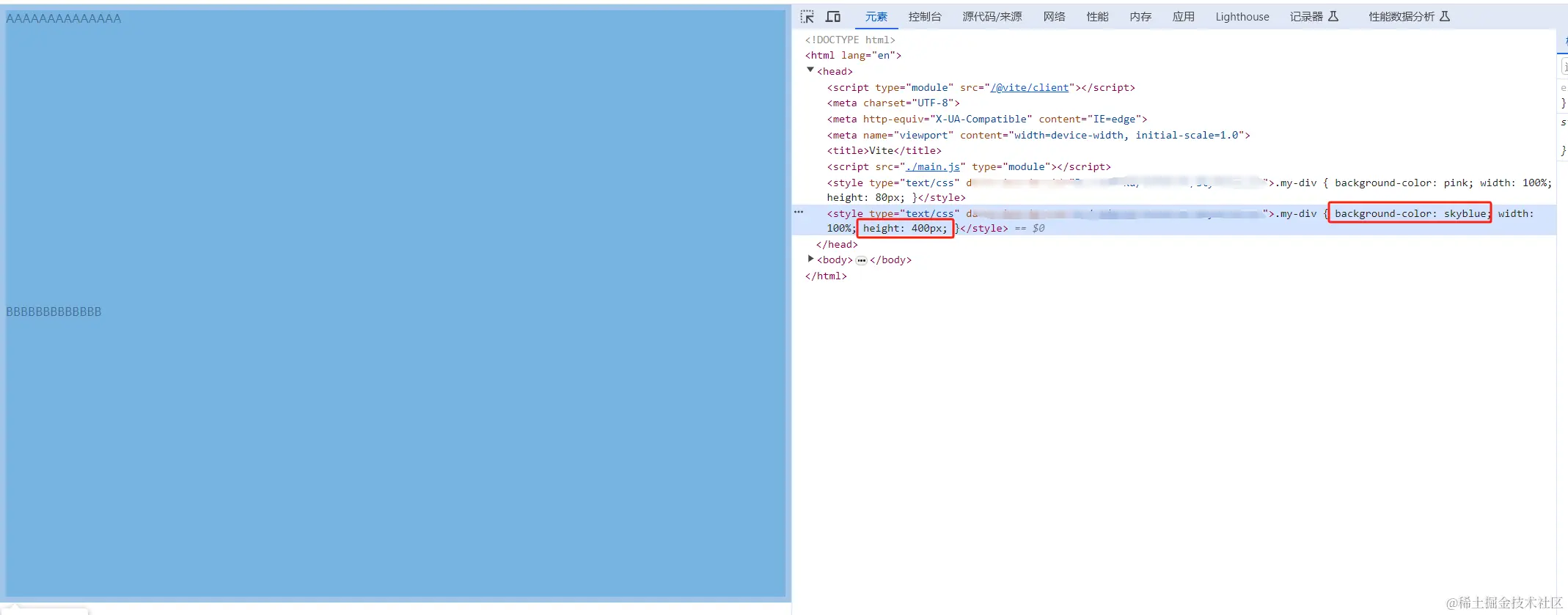Select the closing </head> tag
The height and width of the screenshot is (615, 1568).
coord(837,244)
